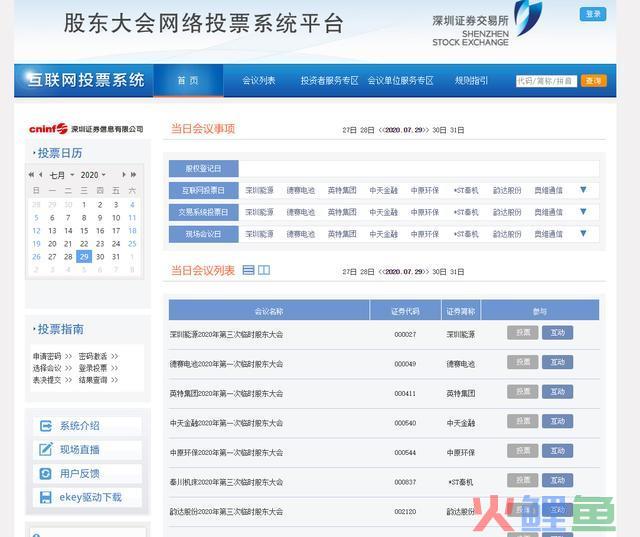Image resolution: width=640 pixels, height=537 pixels.
Task: Click 互动 button for 深圳能源 meeting
Action: [x=558, y=333]
